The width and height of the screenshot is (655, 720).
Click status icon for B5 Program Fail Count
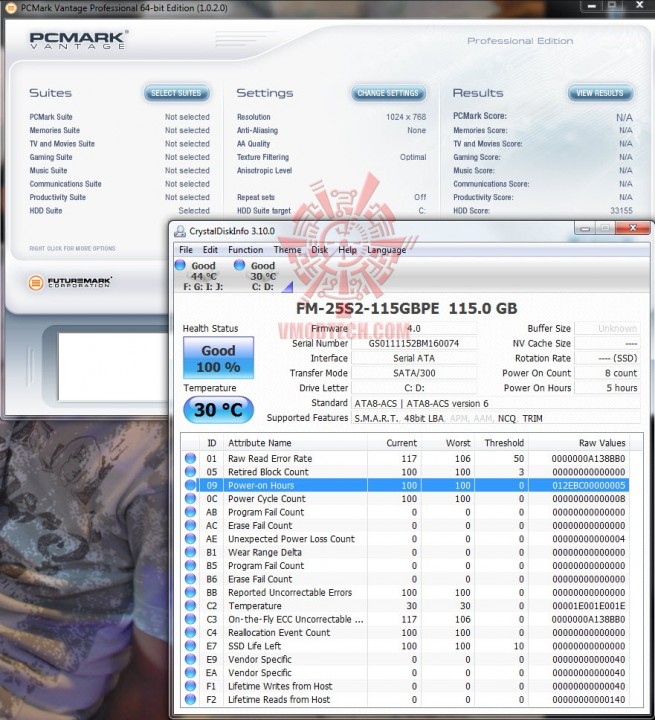click(x=190, y=565)
